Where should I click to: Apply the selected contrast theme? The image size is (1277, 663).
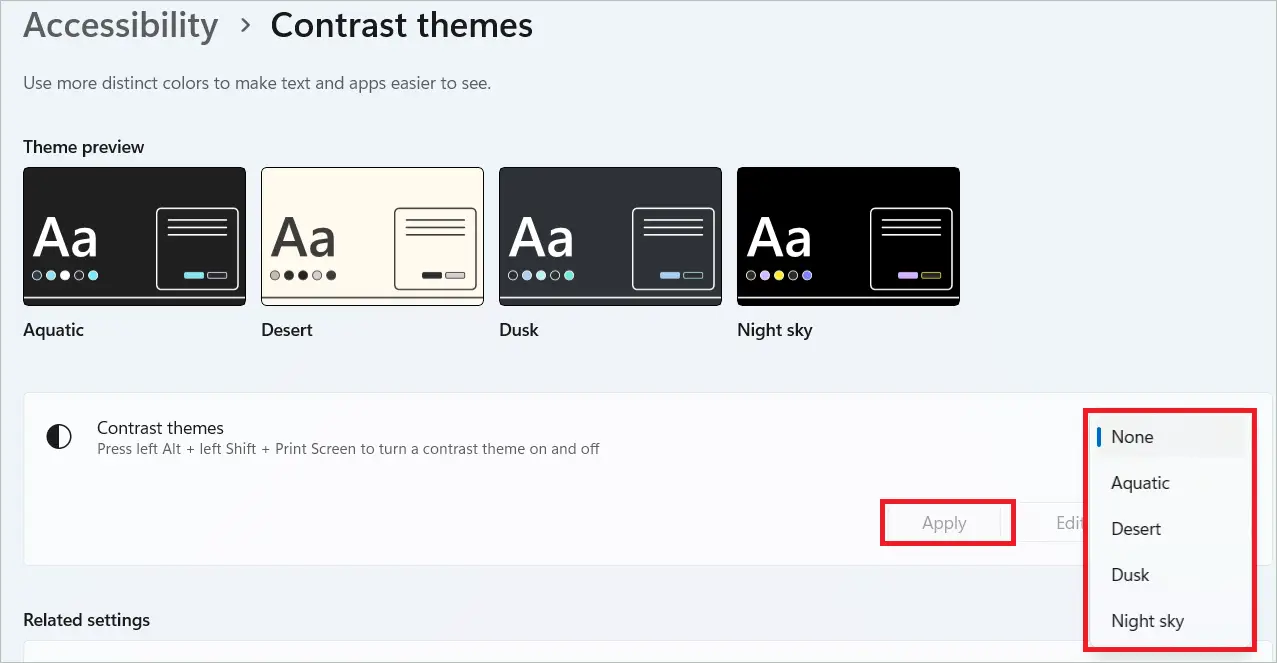pyautogui.click(x=943, y=522)
